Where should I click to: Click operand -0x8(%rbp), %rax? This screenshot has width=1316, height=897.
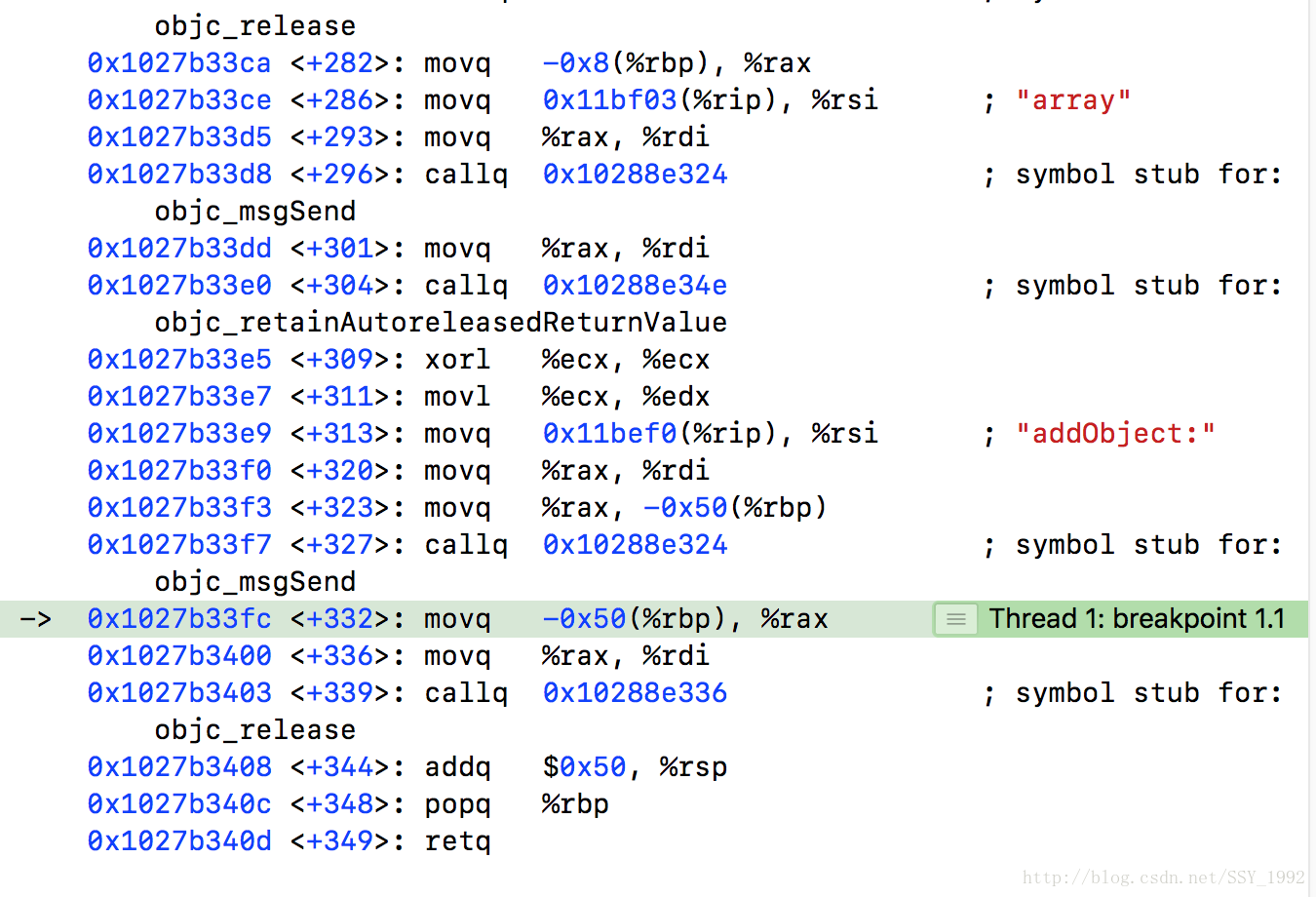click(x=677, y=63)
